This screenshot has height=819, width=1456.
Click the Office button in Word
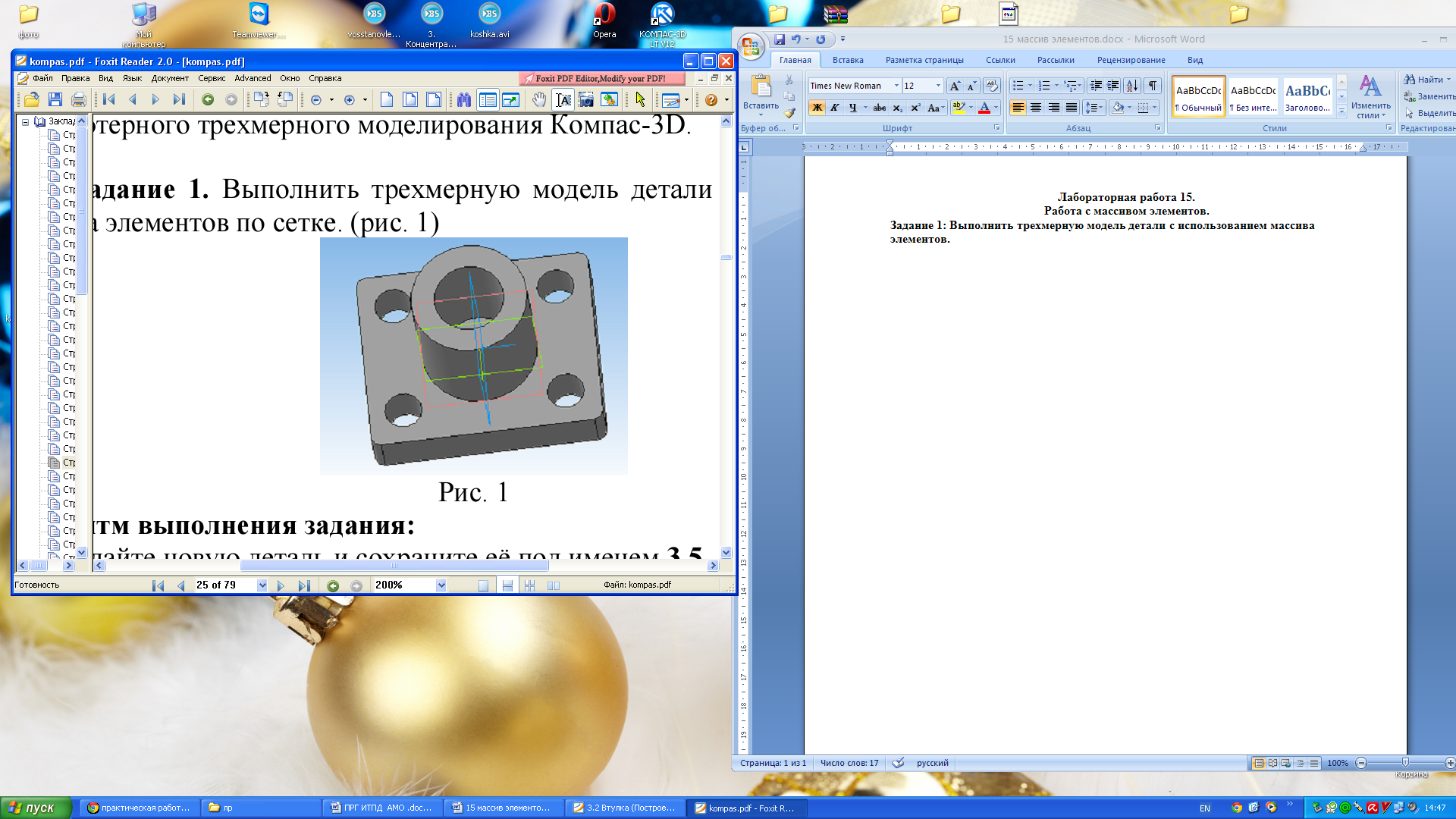pyautogui.click(x=750, y=47)
